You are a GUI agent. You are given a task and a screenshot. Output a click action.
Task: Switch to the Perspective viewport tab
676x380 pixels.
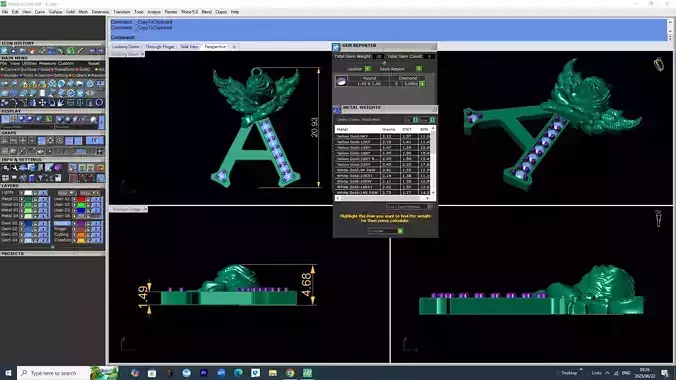tap(215, 47)
